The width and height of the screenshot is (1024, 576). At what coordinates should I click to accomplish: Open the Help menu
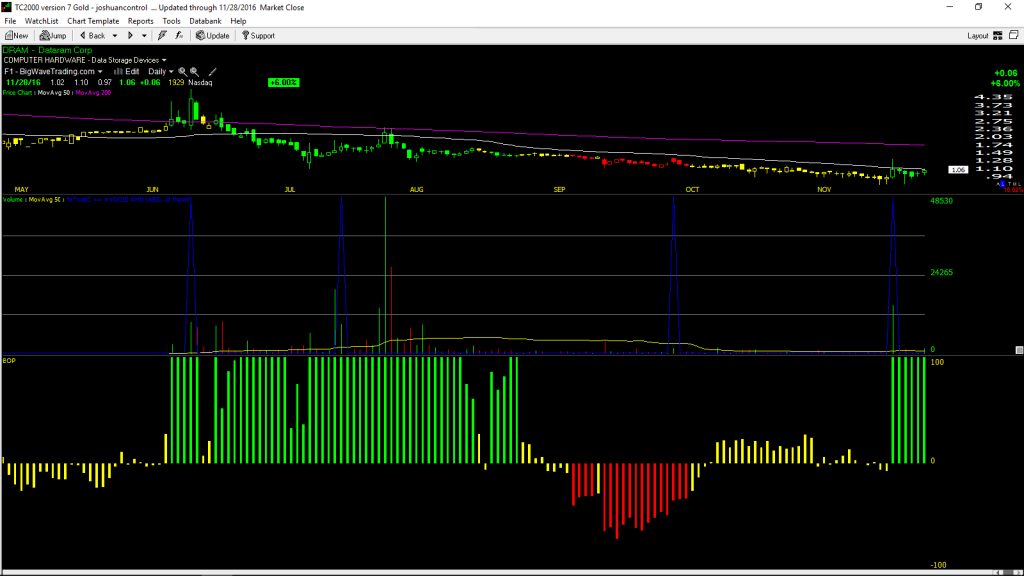[x=238, y=21]
